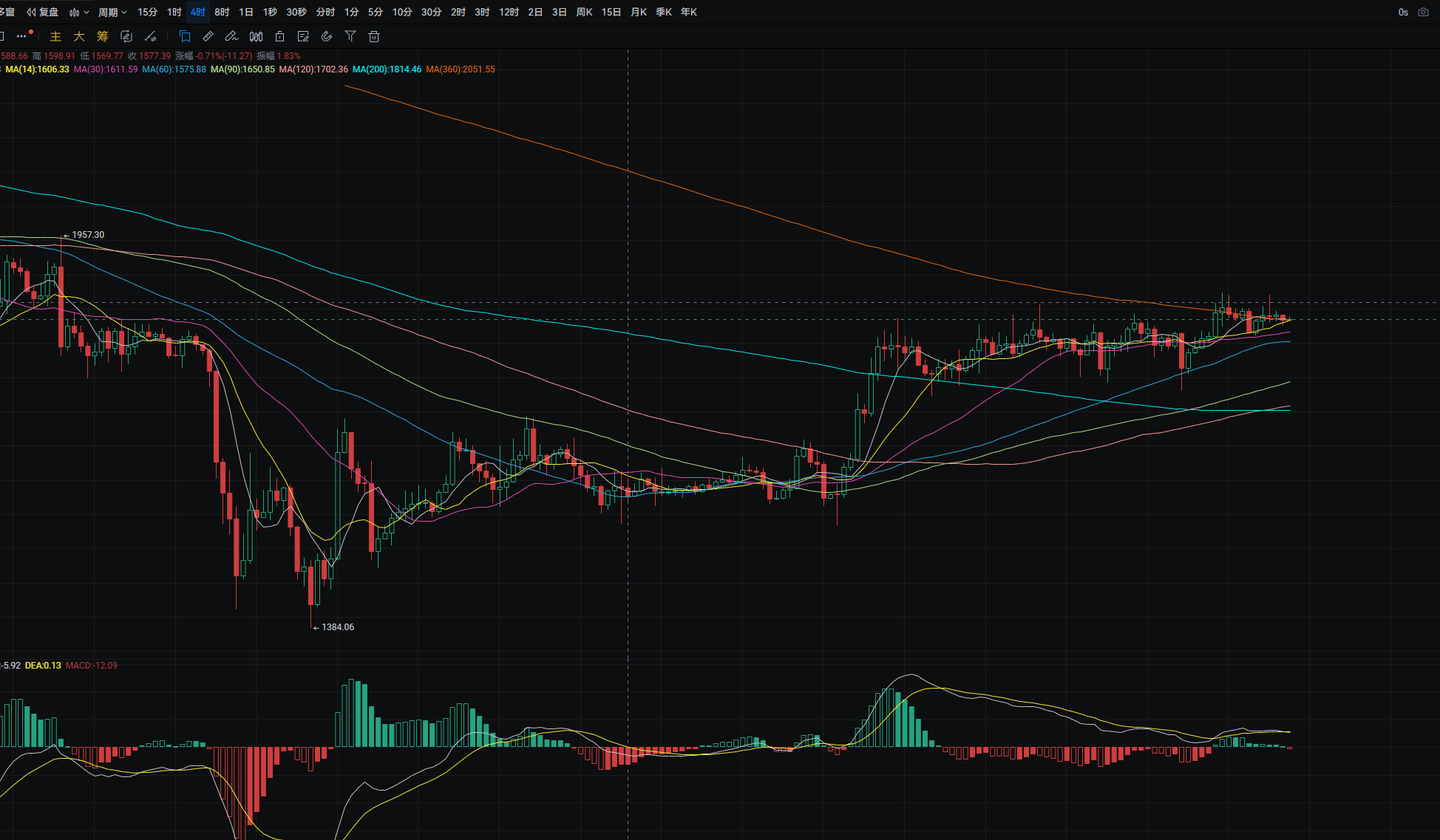The width and height of the screenshot is (1440, 840).
Task: Switch to the 15日 timeframe
Action: click(611, 12)
